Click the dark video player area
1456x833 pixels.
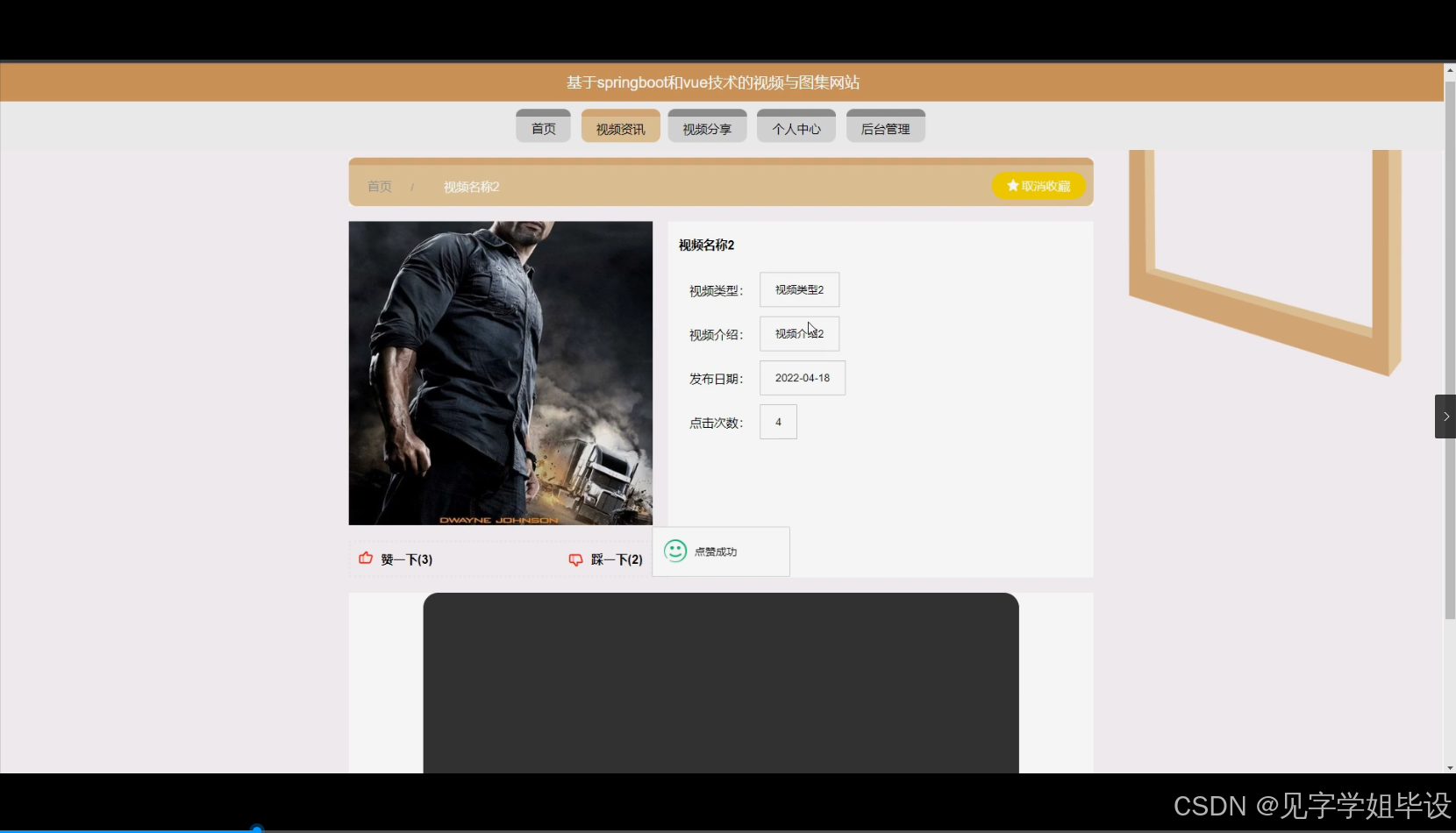721,683
